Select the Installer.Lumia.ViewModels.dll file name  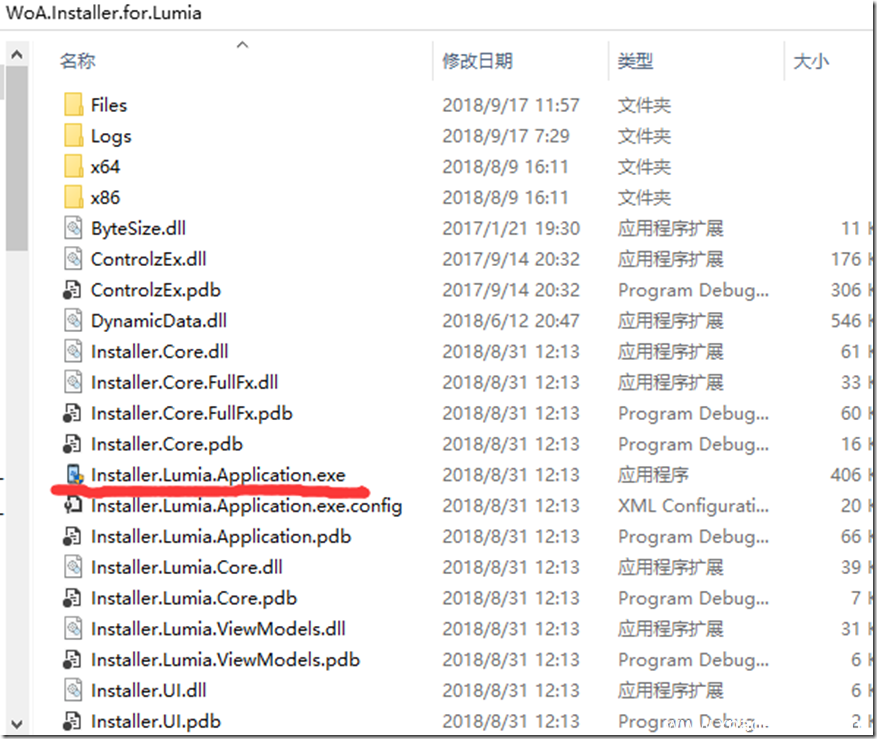coord(218,628)
